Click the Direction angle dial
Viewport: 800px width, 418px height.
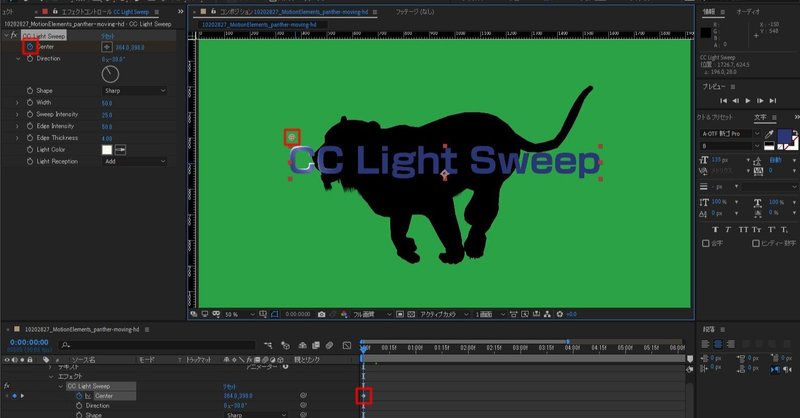pyautogui.click(x=110, y=75)
